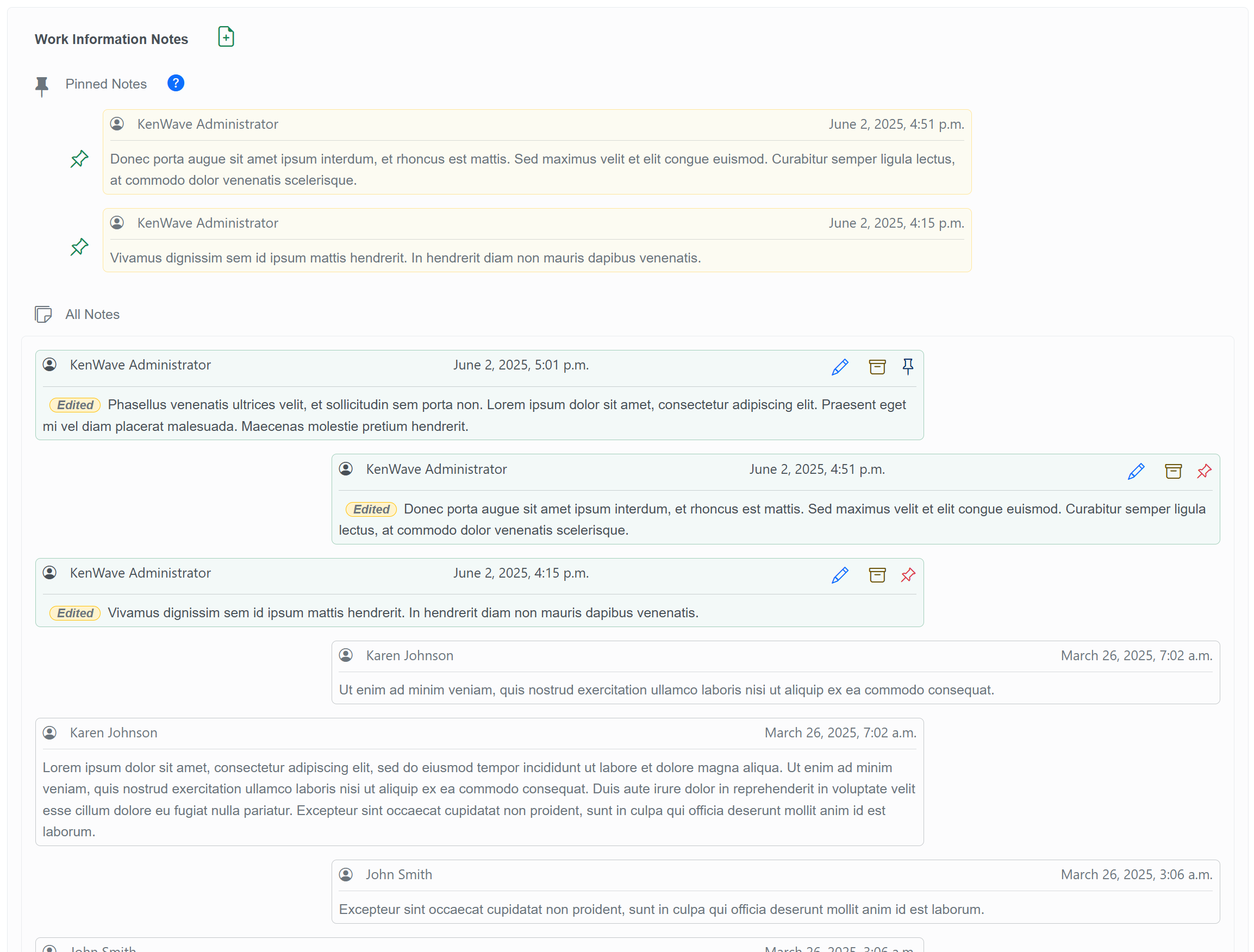Image resolution: width=1254 pixels, height=952 pixels.
Task: Click the Edited badge on the 5:01 p.m. note
Action: [75, 405]
